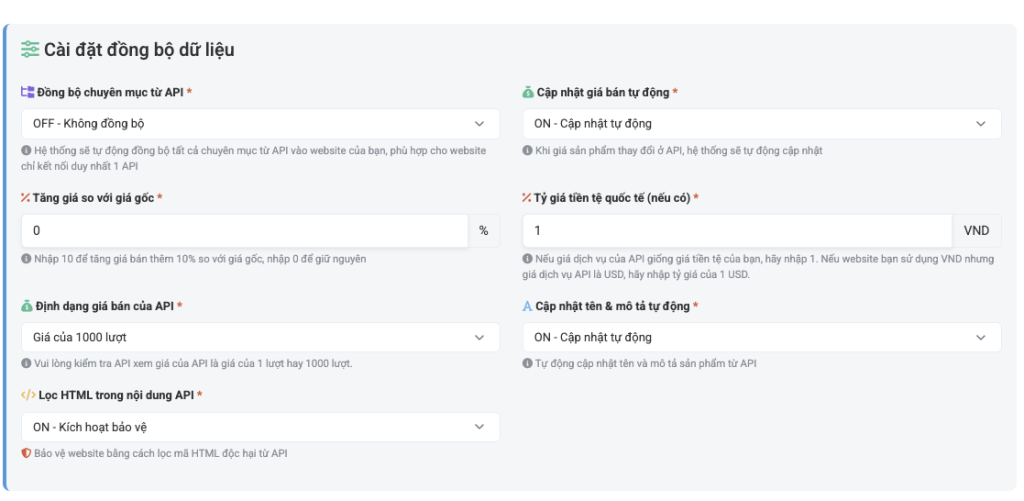Click the info icon under Cập nhật giá bán tự động
This screenshot has width=1024, height=501.
pyautogui.click(x=527, y=151)
